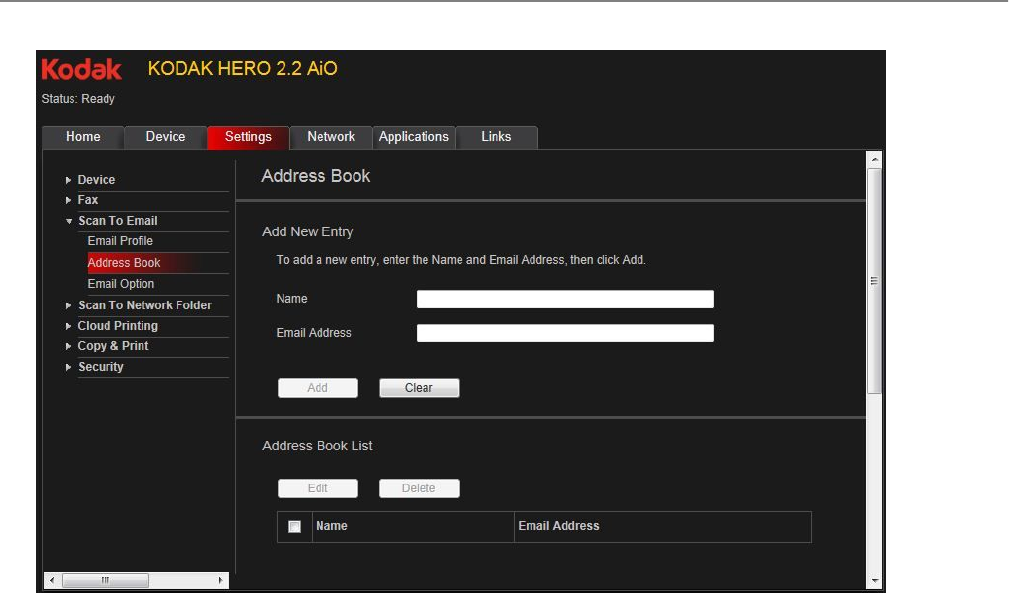Open Fax settings in sidebar

(88, 200)
